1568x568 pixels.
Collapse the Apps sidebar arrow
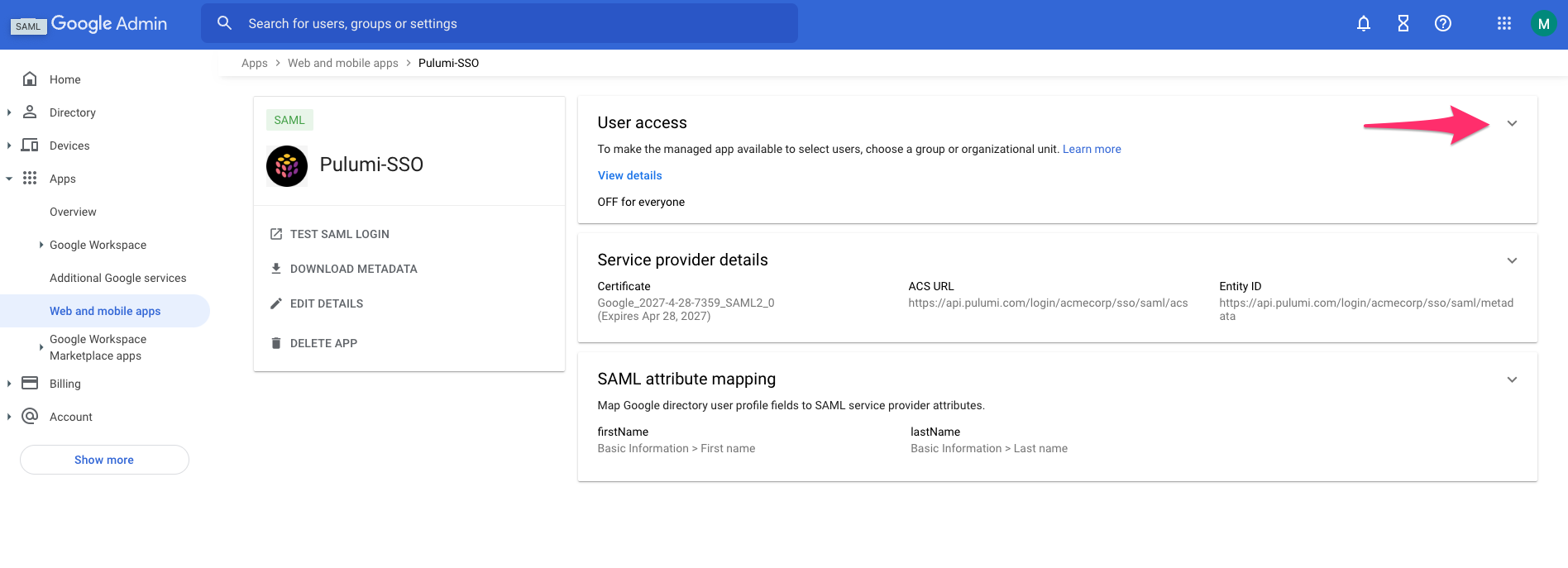click(9, 179)
